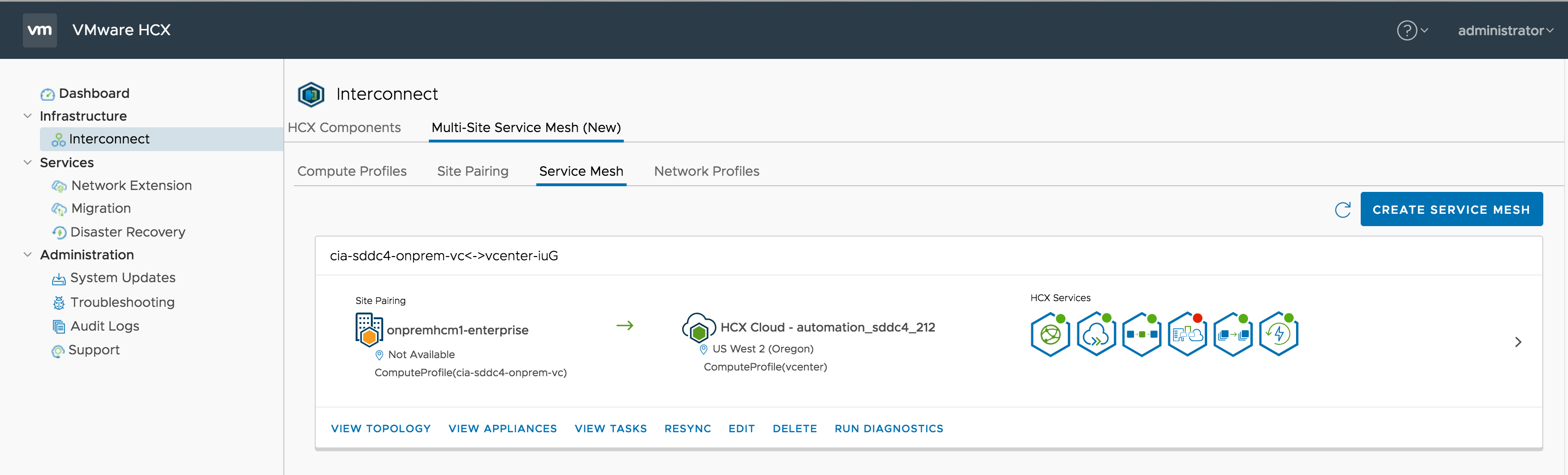
Task: Open the Compute Profiles tab
Action: coord(352,171)
